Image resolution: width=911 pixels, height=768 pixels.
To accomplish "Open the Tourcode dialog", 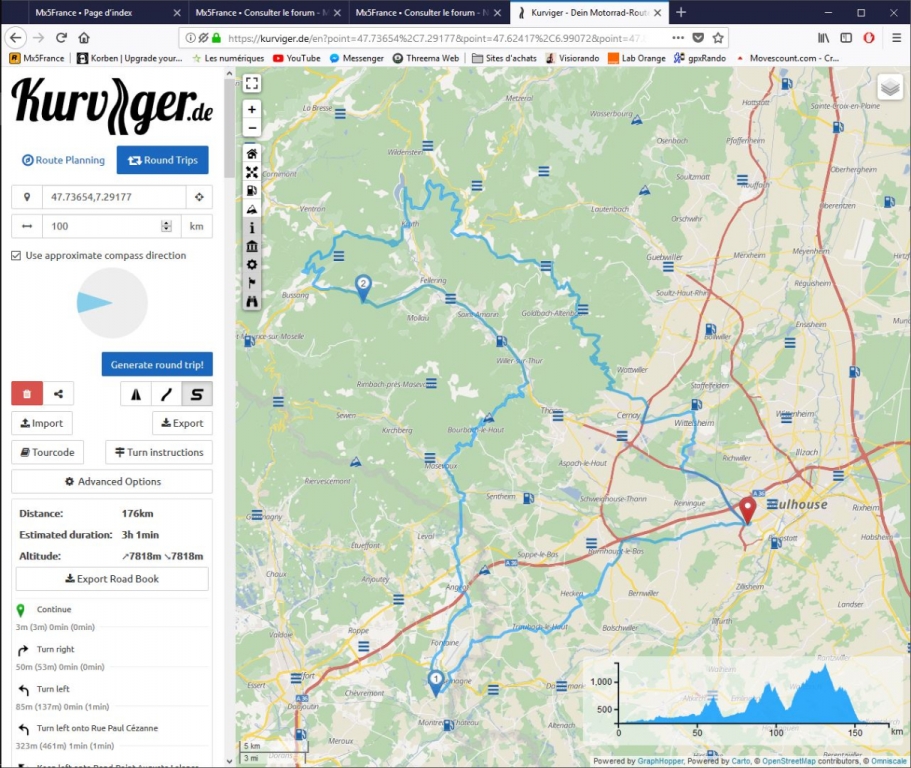I will pyautogui.click(x=48, y=452).
